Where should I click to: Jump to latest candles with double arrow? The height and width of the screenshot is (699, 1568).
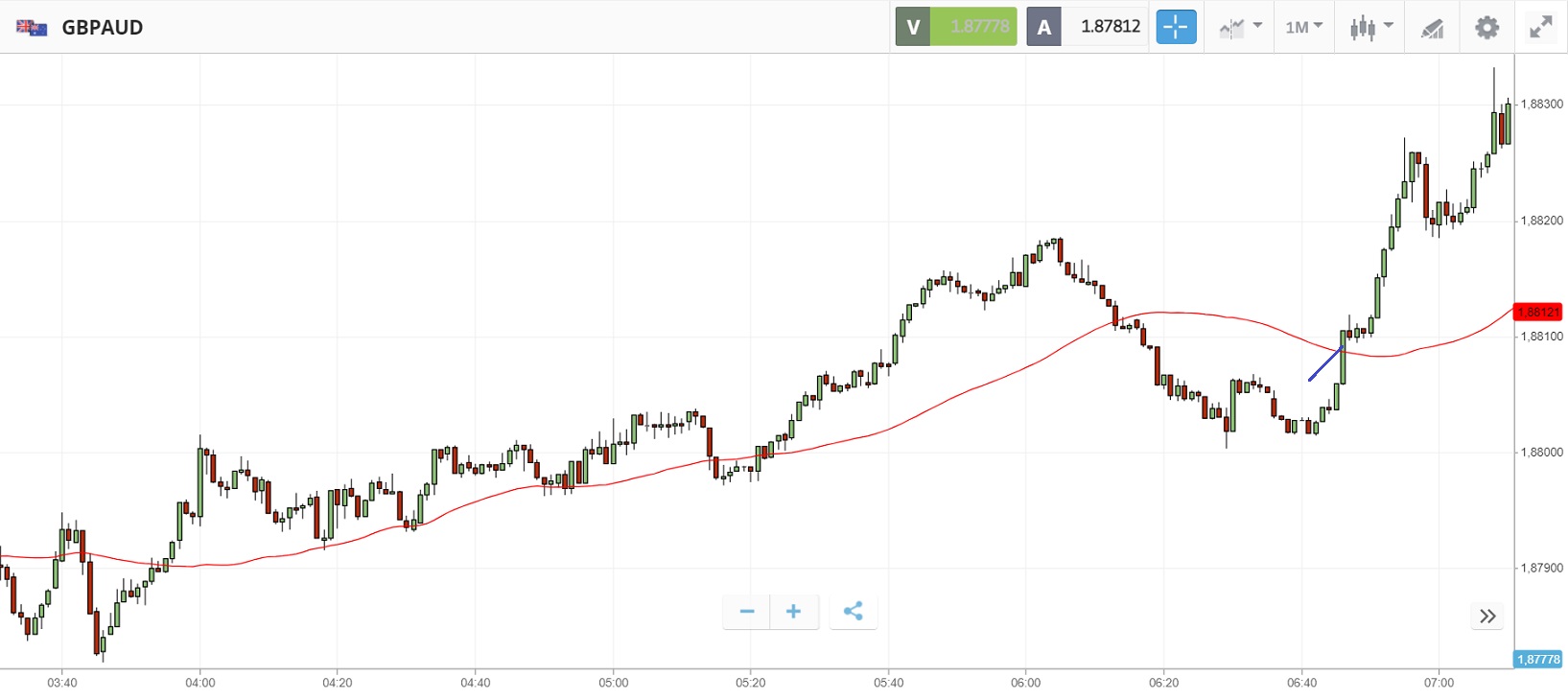(1487, 616)
